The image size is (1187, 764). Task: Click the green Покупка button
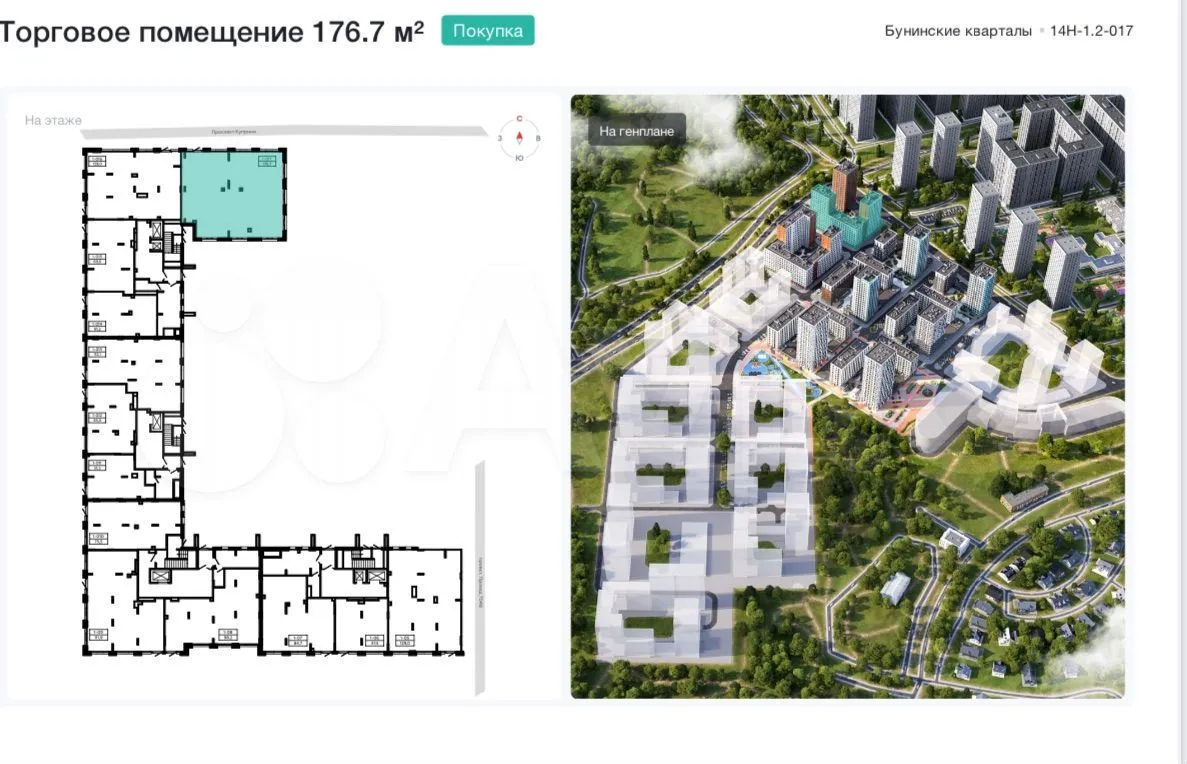point(488,31)
